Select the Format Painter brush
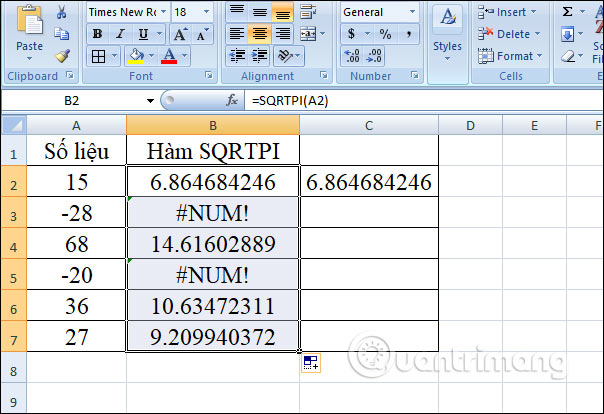Image resolution: width=604 pixels, height=414 pixels. [62, 56]
